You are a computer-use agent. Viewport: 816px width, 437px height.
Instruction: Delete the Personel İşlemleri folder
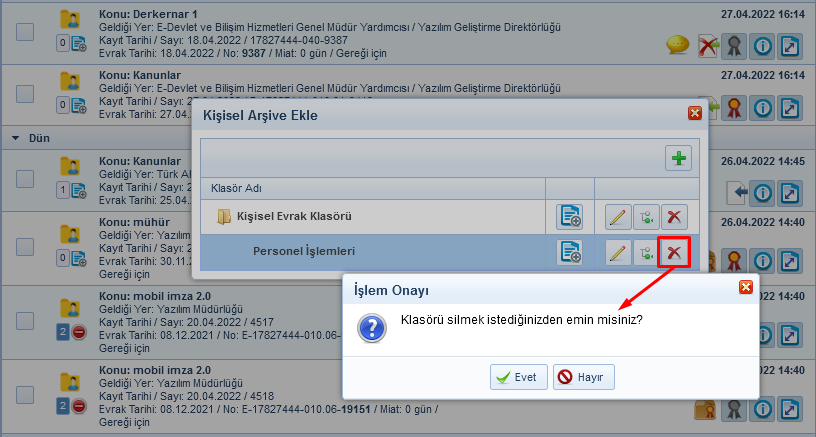[674, 253]
